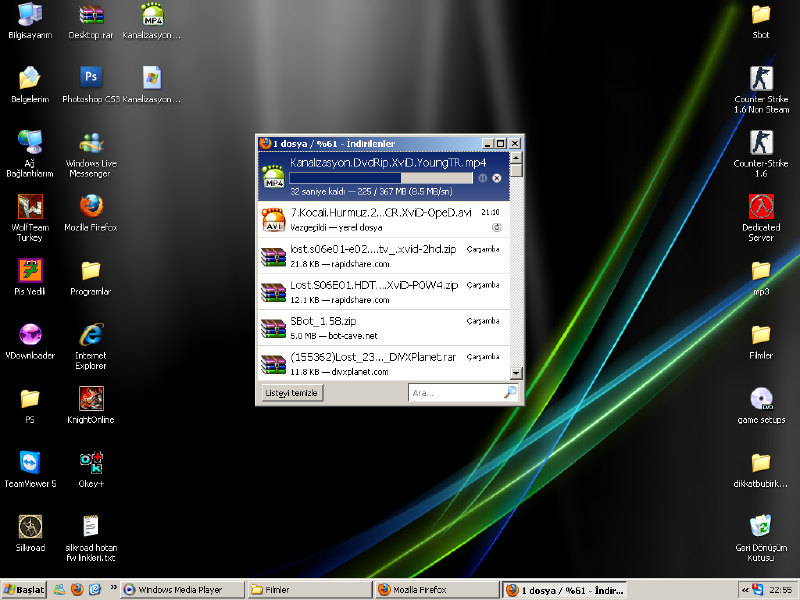
Task: Select the Geri Dönüşüm Kutusu recycle bin
Action: (761, 538)
